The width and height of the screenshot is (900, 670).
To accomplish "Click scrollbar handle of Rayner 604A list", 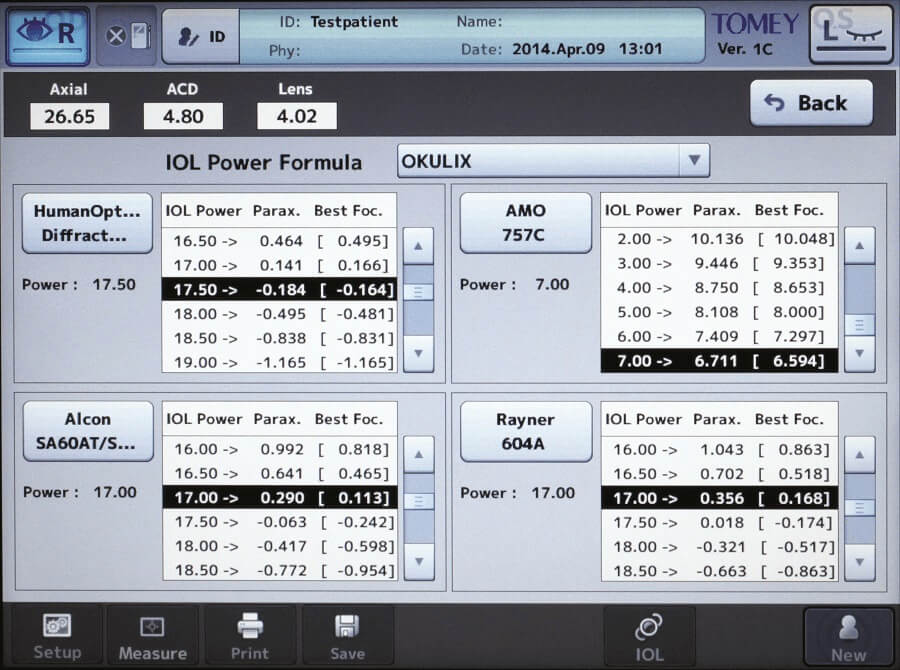I will (860, 508).
